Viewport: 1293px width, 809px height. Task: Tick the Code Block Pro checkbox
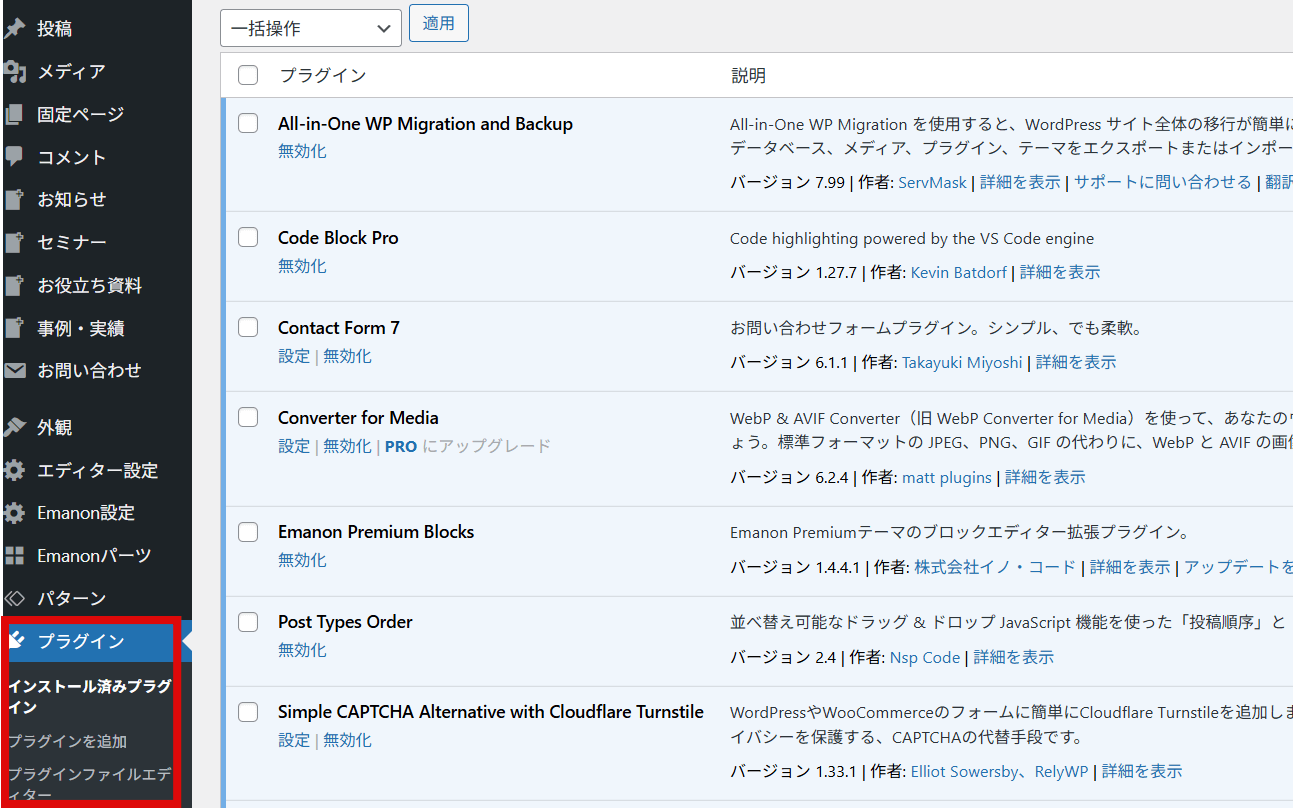(248, 237)
